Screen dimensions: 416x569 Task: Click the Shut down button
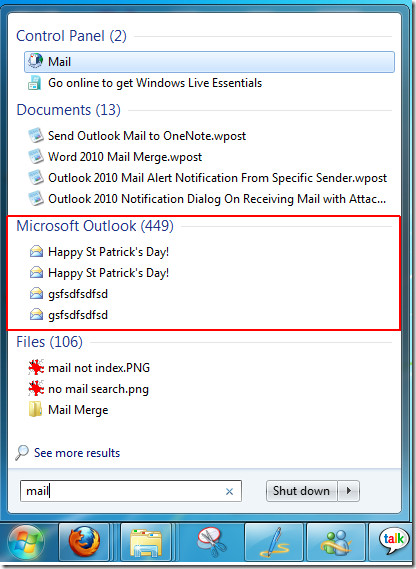click(x=301, y=491)
